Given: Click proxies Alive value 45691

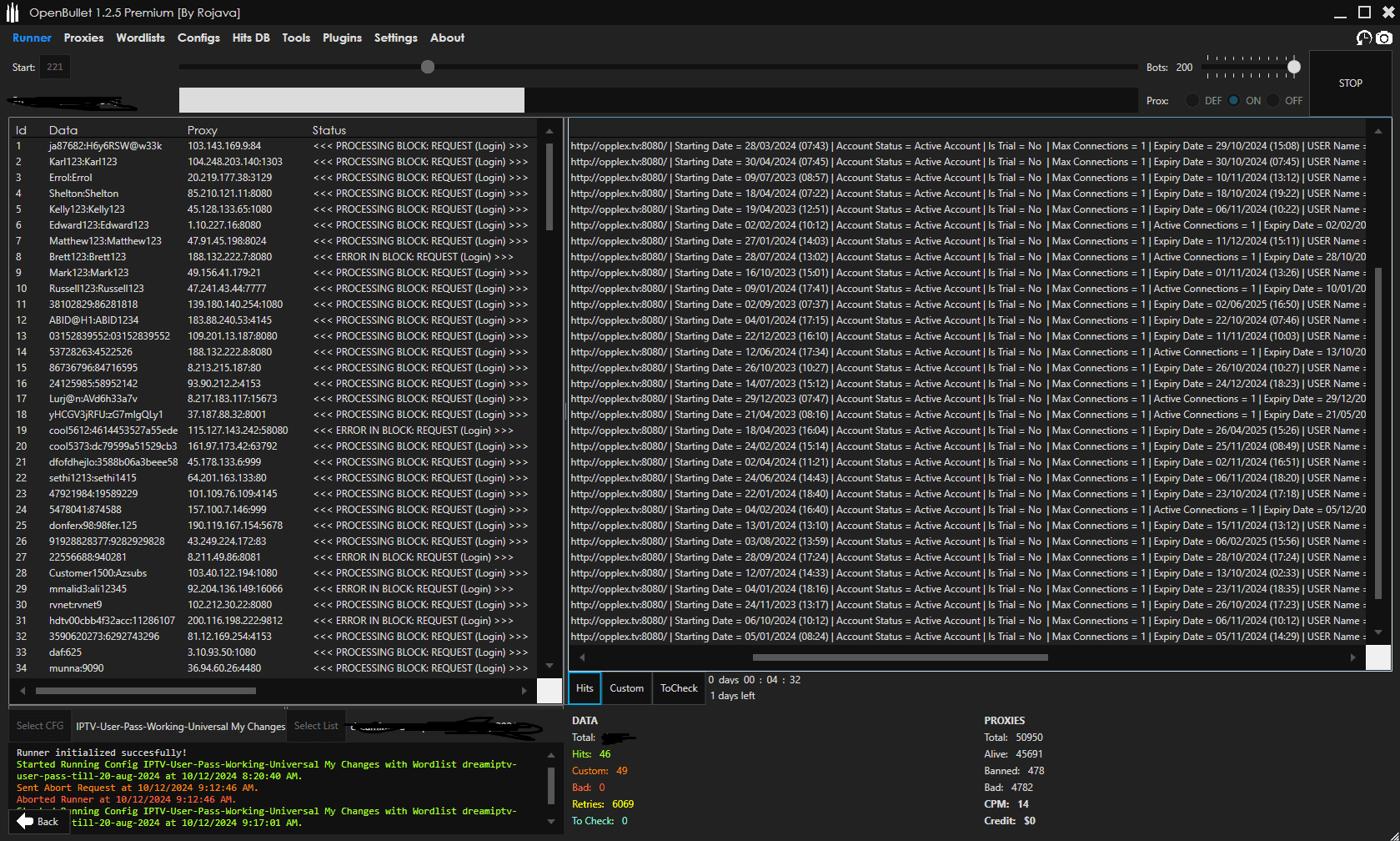Looking at the screenshot, I should click(1029, 754).
